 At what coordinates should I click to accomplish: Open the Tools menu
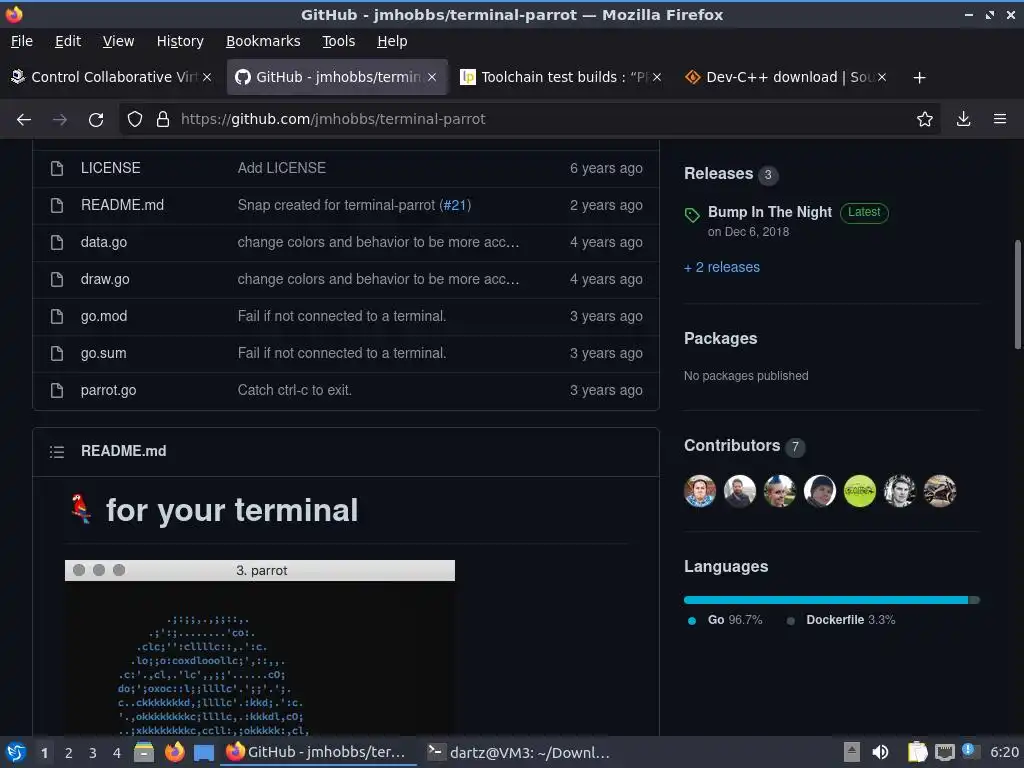point(338,41)
